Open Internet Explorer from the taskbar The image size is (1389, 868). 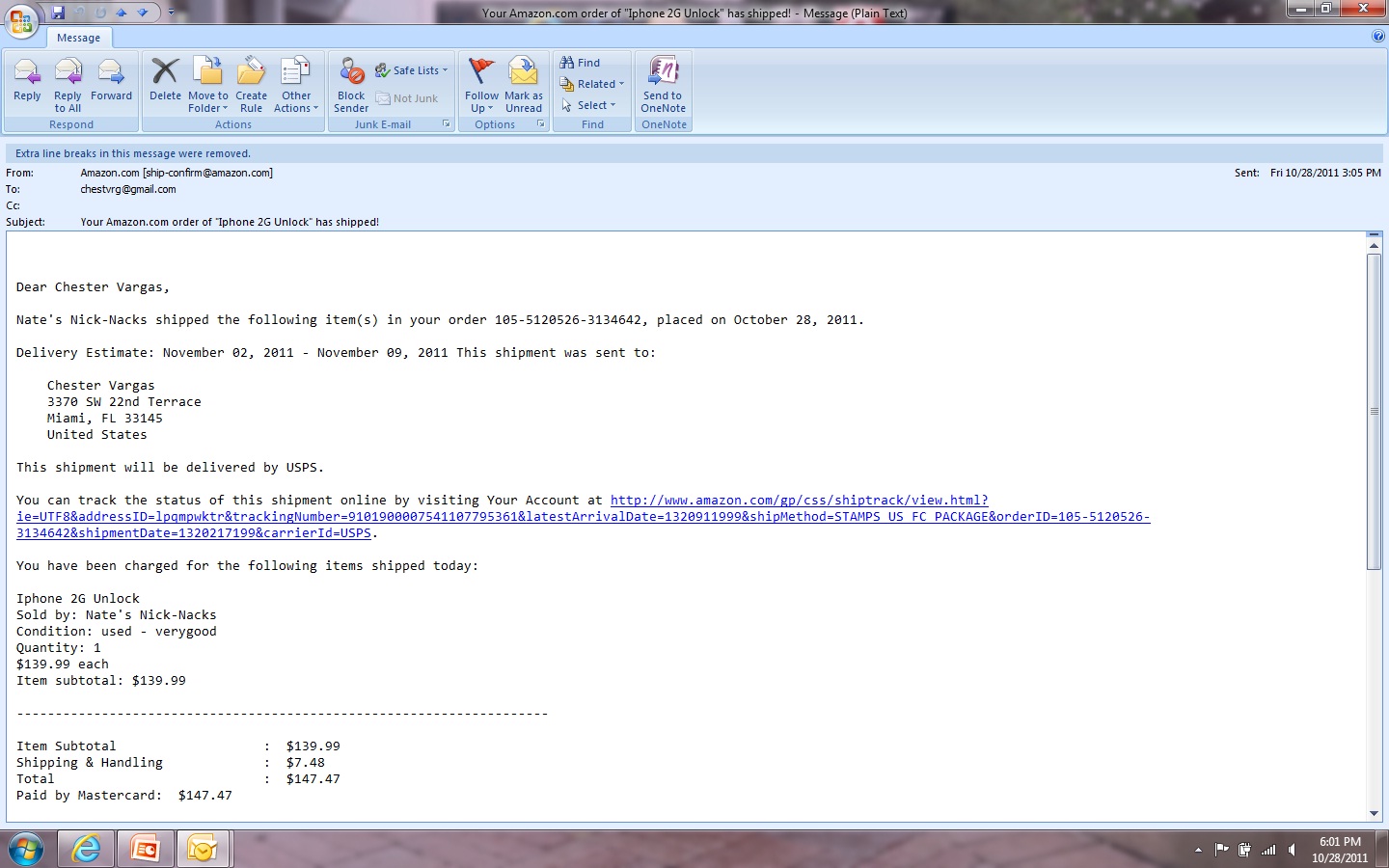pos(86,850)
